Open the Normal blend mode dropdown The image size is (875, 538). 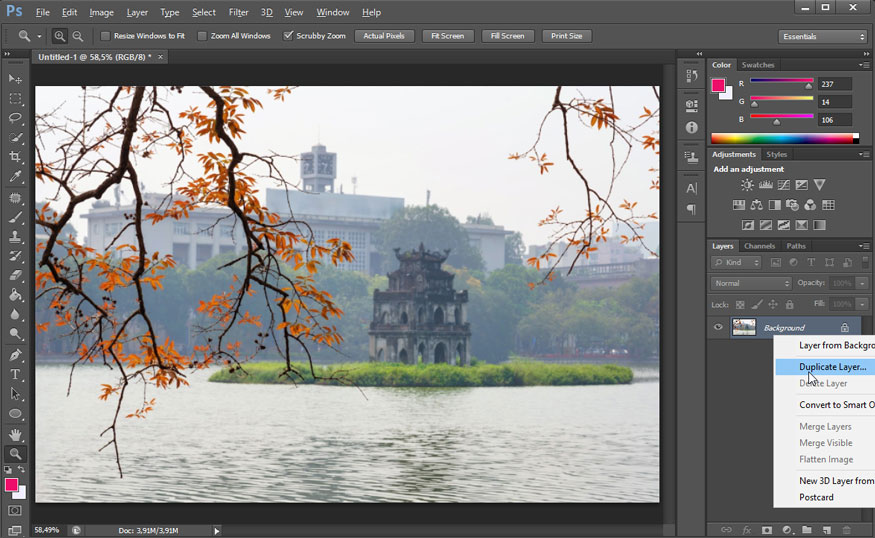click(x=751, y=283)
